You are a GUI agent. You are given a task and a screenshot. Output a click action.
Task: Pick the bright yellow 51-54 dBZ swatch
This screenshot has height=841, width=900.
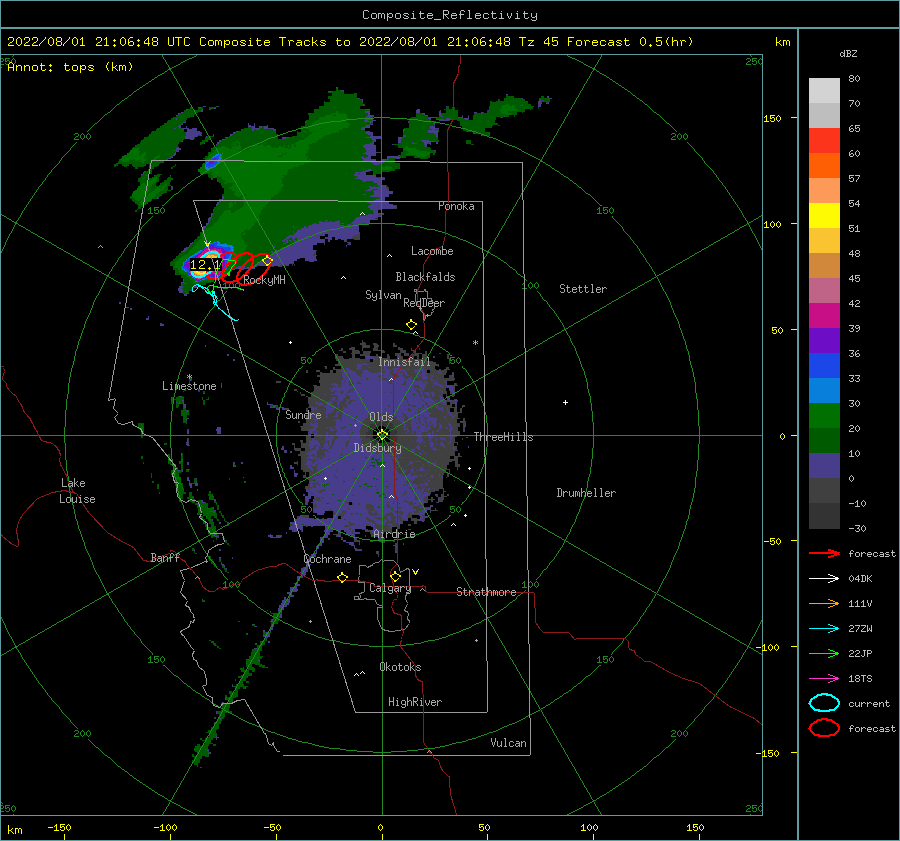click(824, 216)
